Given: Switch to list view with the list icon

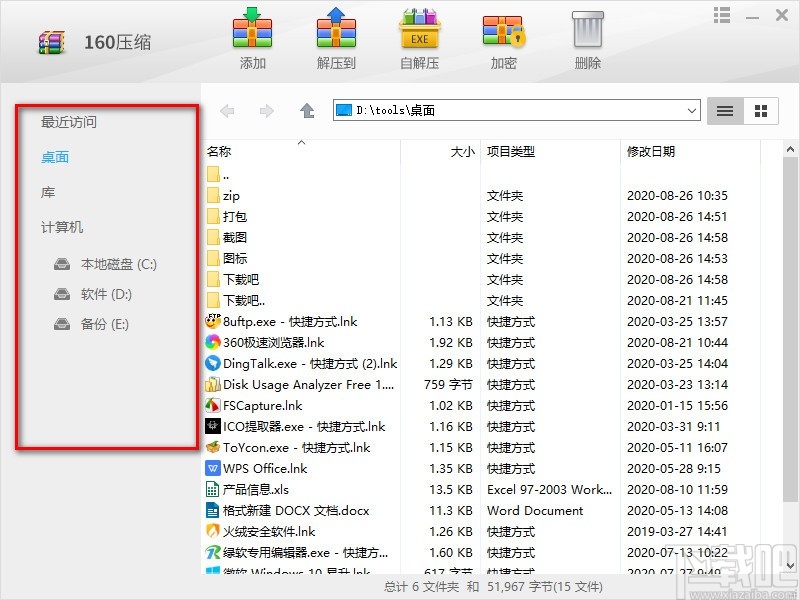Looking at the screenshot, I should 724,111.
